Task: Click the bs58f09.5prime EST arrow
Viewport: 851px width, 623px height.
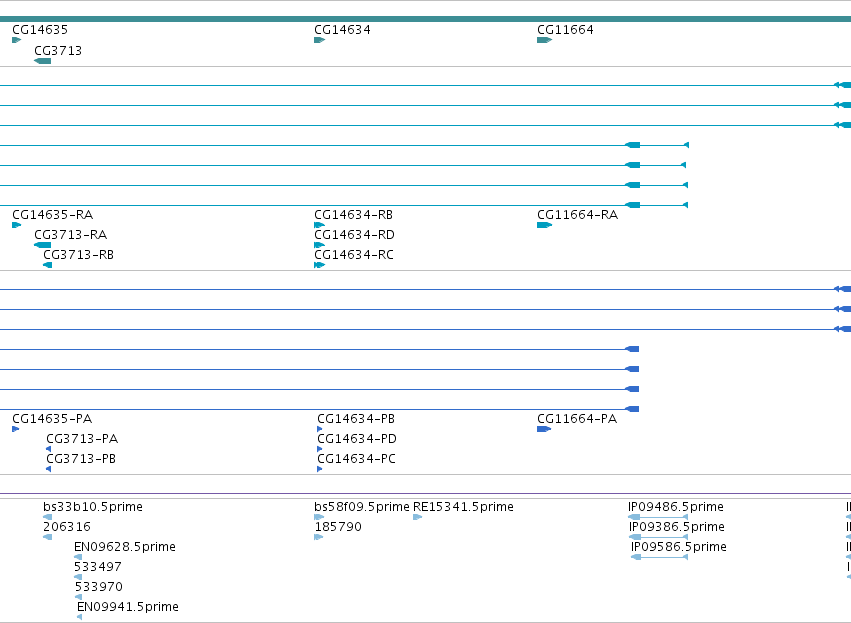Action: [x=319, y=517]
